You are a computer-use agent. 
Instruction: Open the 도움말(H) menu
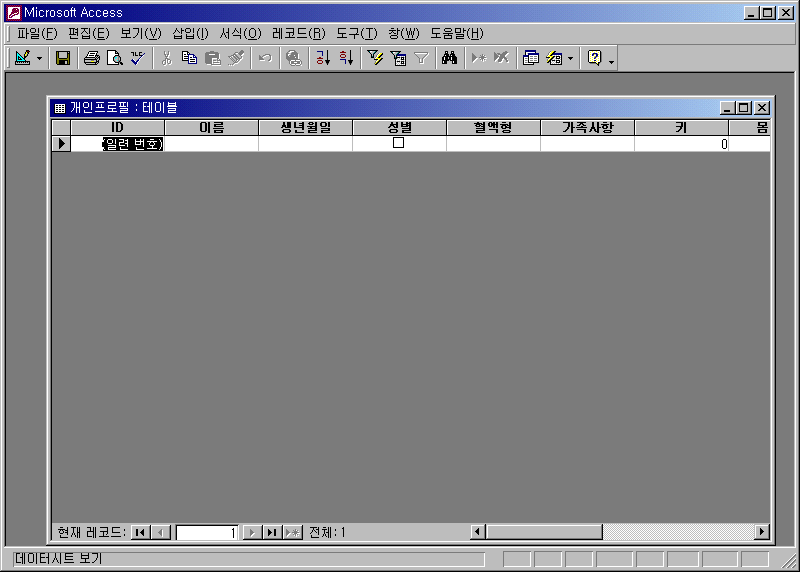(457, 34)
